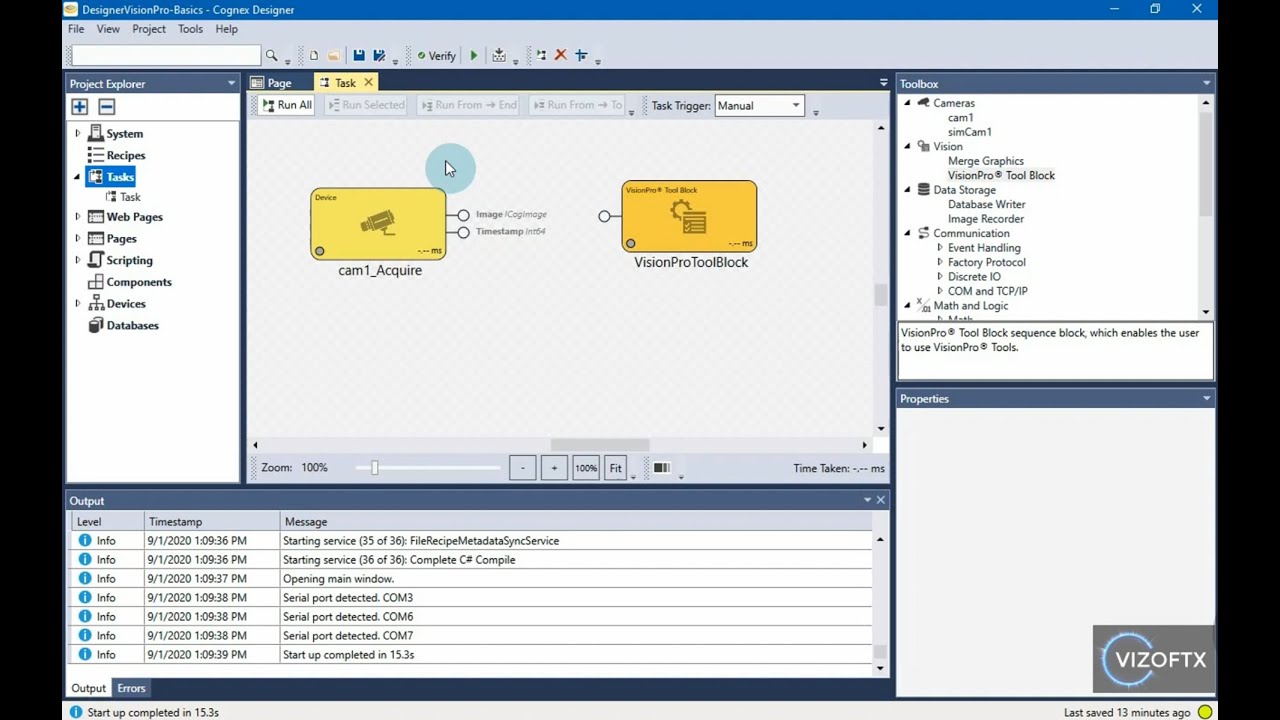Click the red X delete icon in toolbar
The width and height of the screenshot is (1280, 720).
[x=561, y=56]
